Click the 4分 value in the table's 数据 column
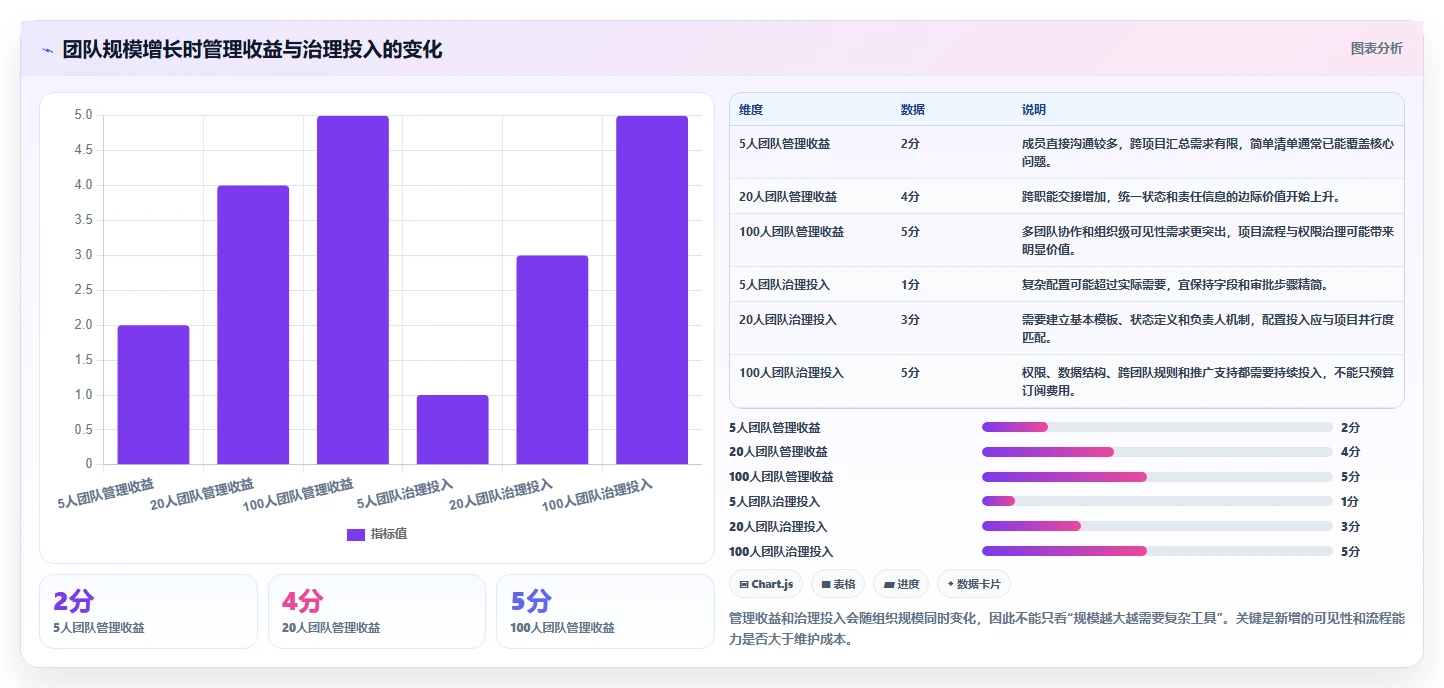Image resolution: width=1444 pixels, height=688 pixels. [x=909, y=196]
